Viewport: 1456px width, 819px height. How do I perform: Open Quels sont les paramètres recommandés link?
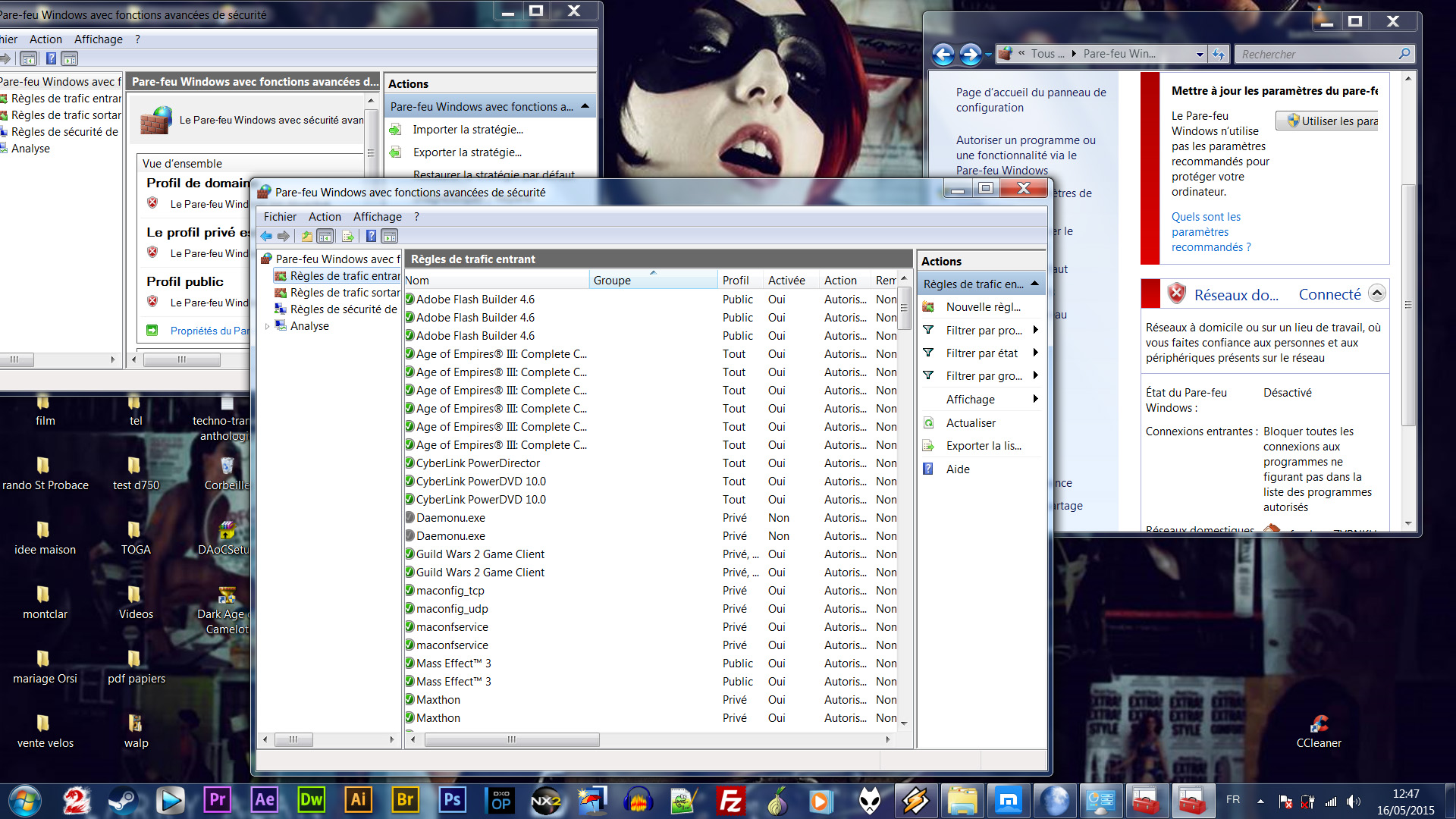1211,232
